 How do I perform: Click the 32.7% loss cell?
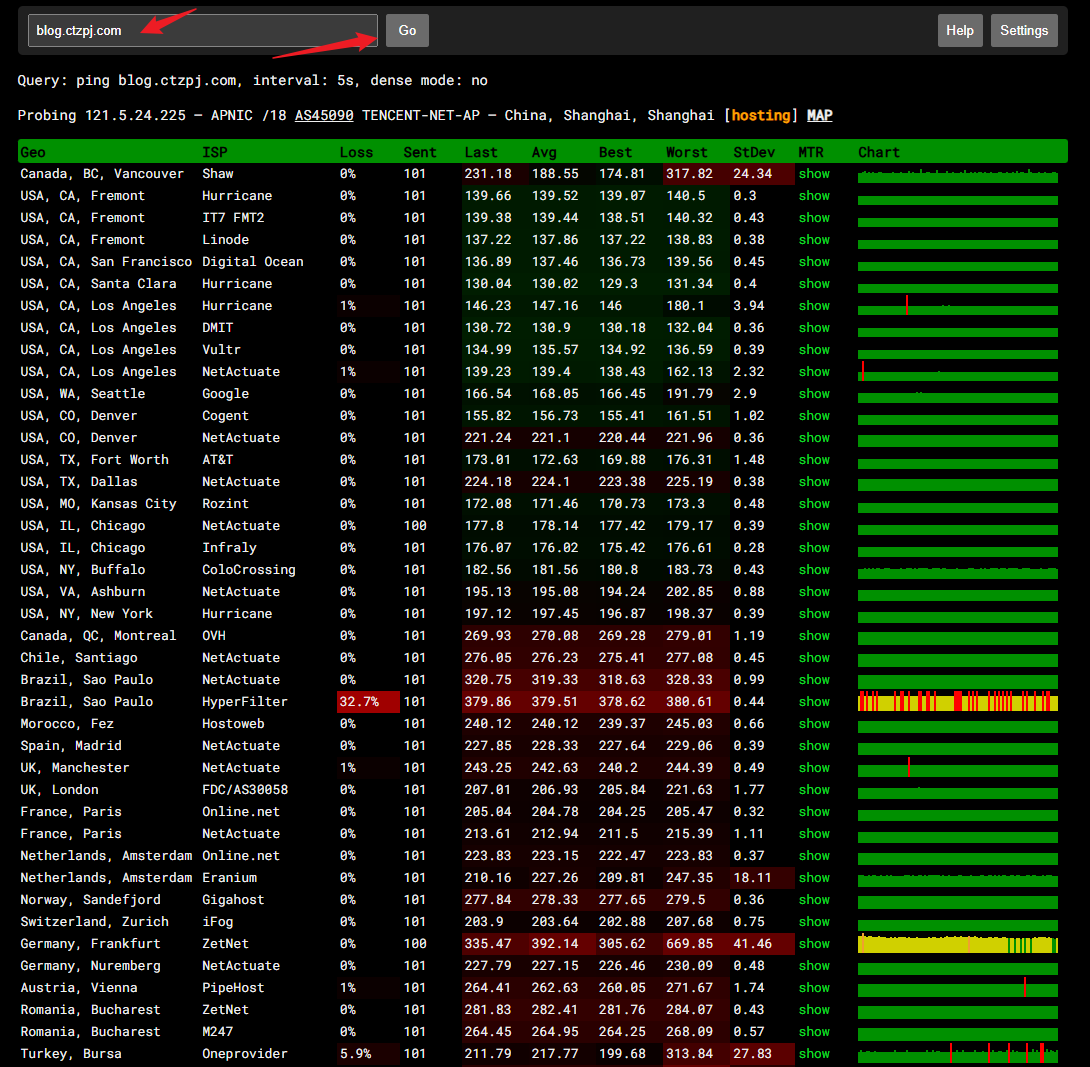click(x=368, y=702)
